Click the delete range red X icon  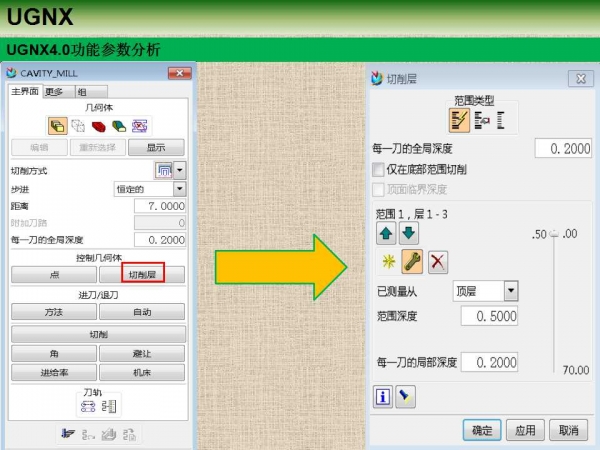[x=438, y=262]
